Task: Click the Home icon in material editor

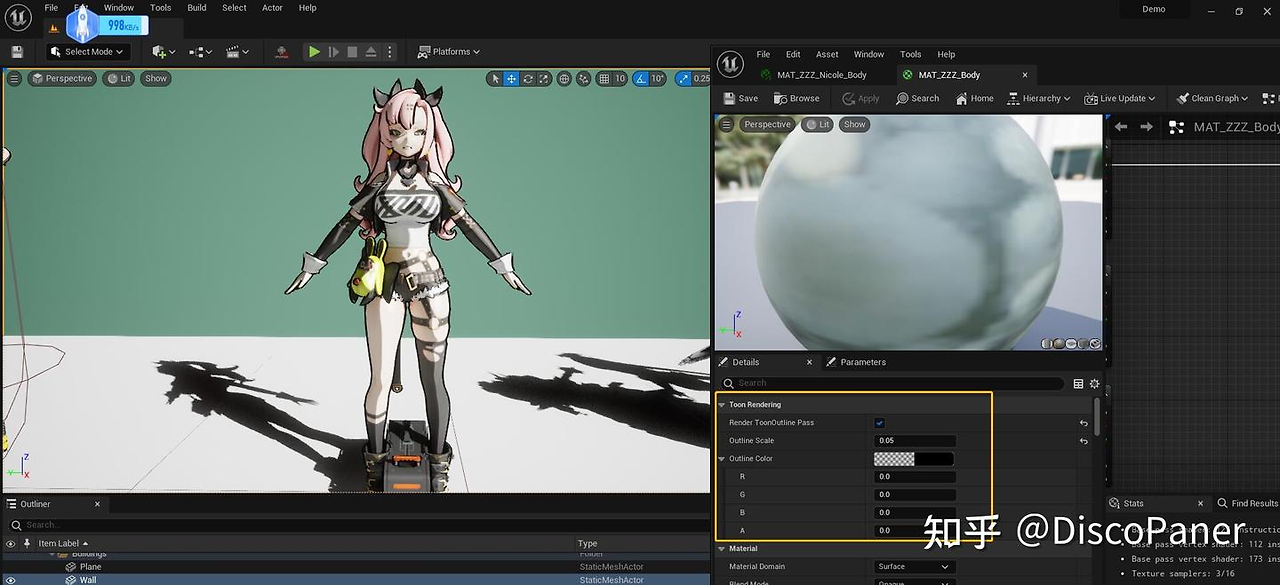Action: point(975,98)
